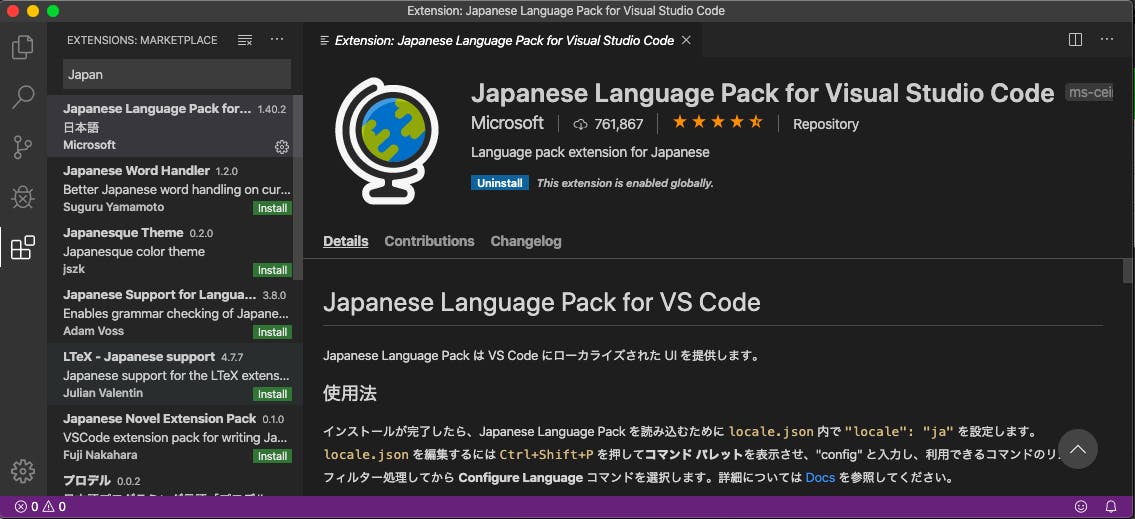Click the globe extension icon image

tap(387, 140)
